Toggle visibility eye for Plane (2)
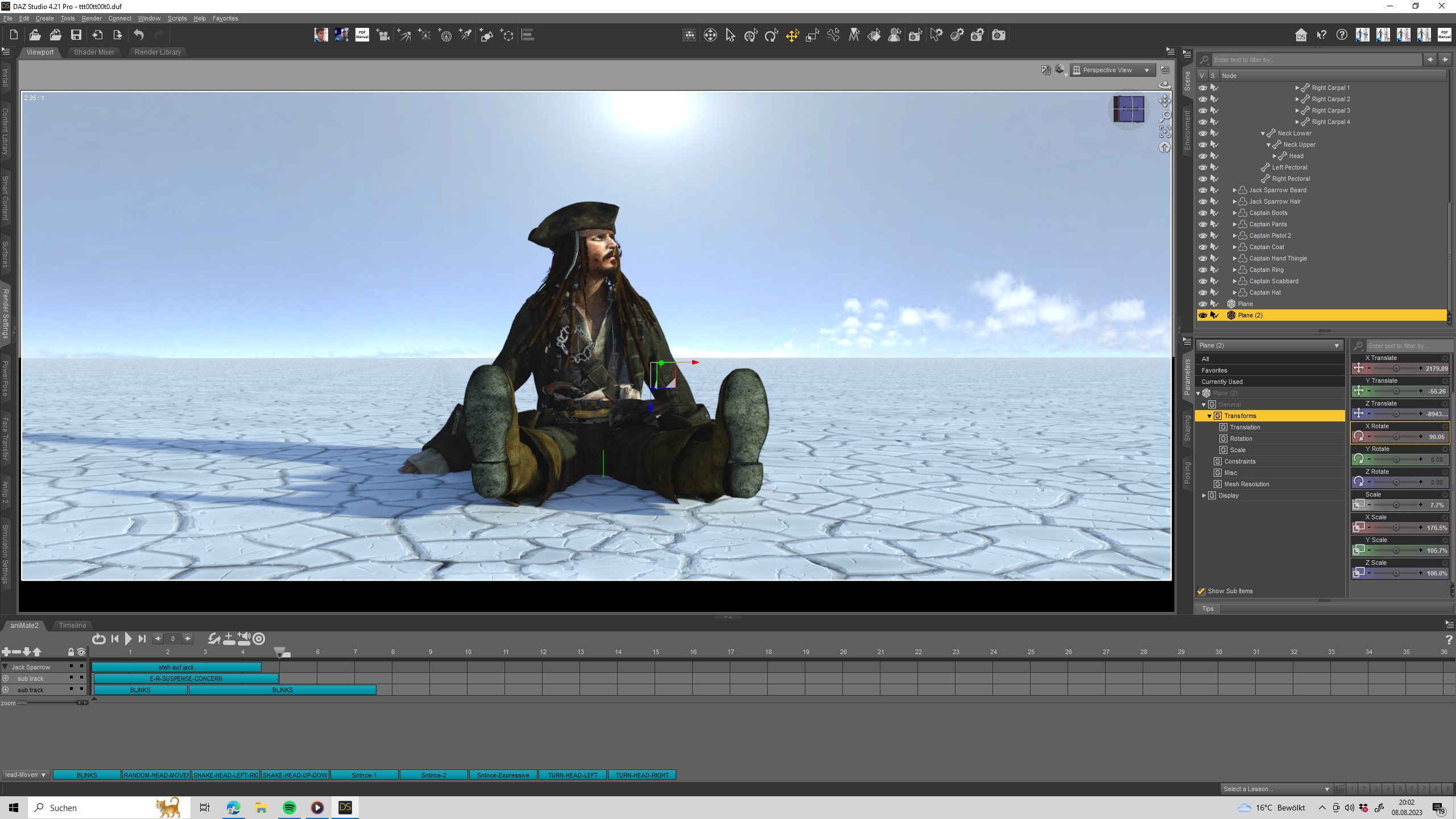The image size is (1456, 819). 1203,315
